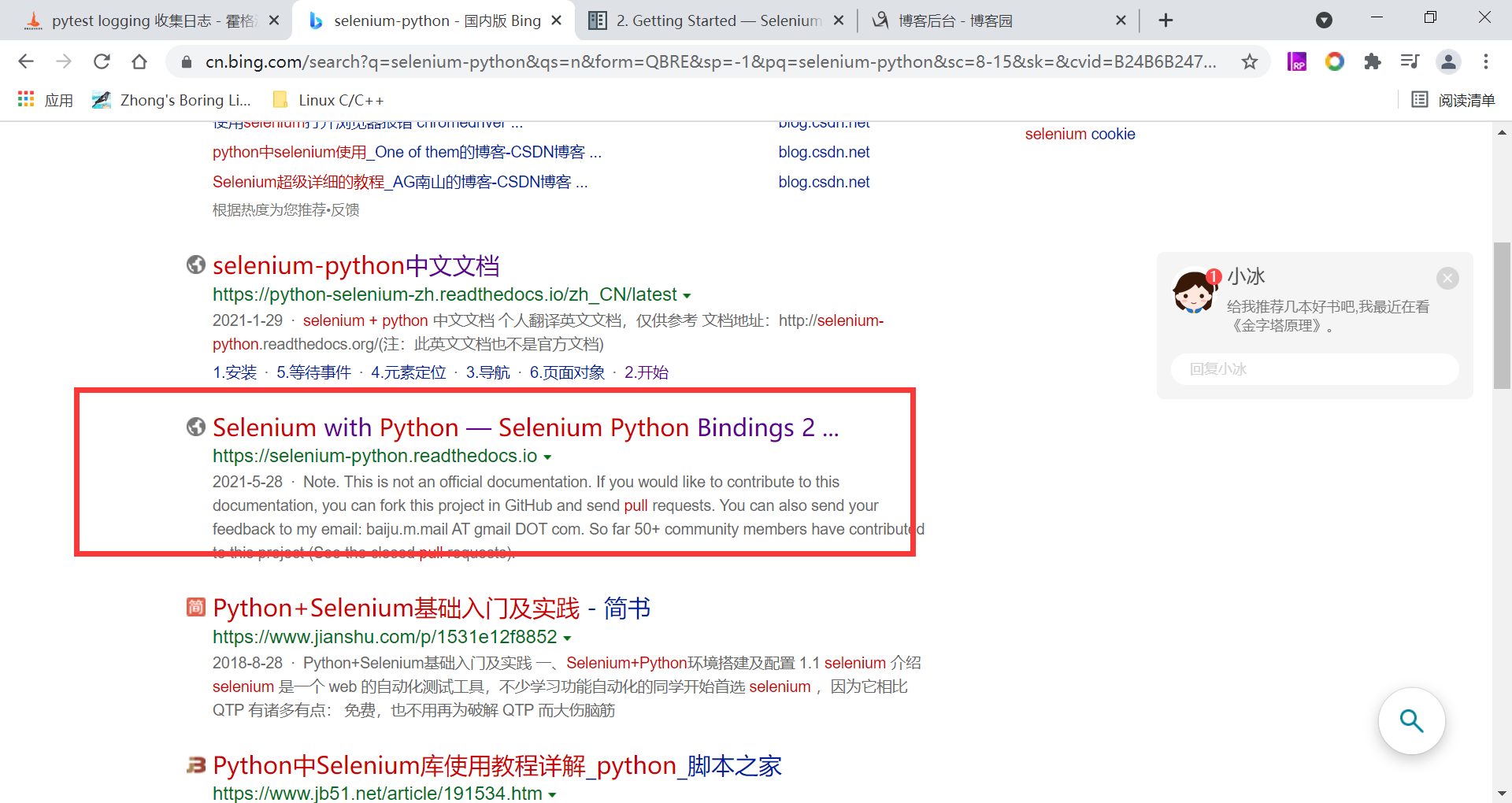Open the Linux C/C++ bookmark folder

[x=328, y=100]
